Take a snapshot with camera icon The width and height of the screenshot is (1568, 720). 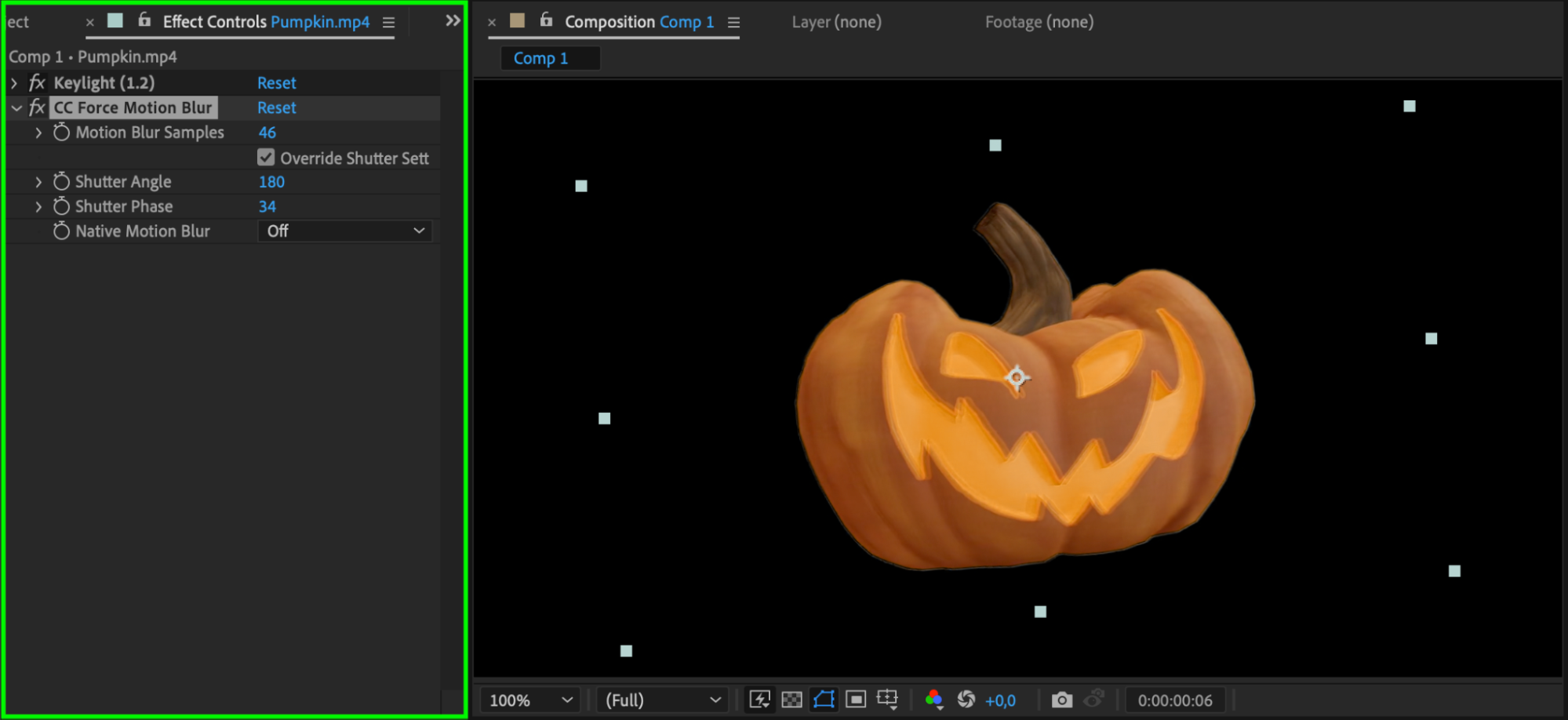click(1061, 699)
